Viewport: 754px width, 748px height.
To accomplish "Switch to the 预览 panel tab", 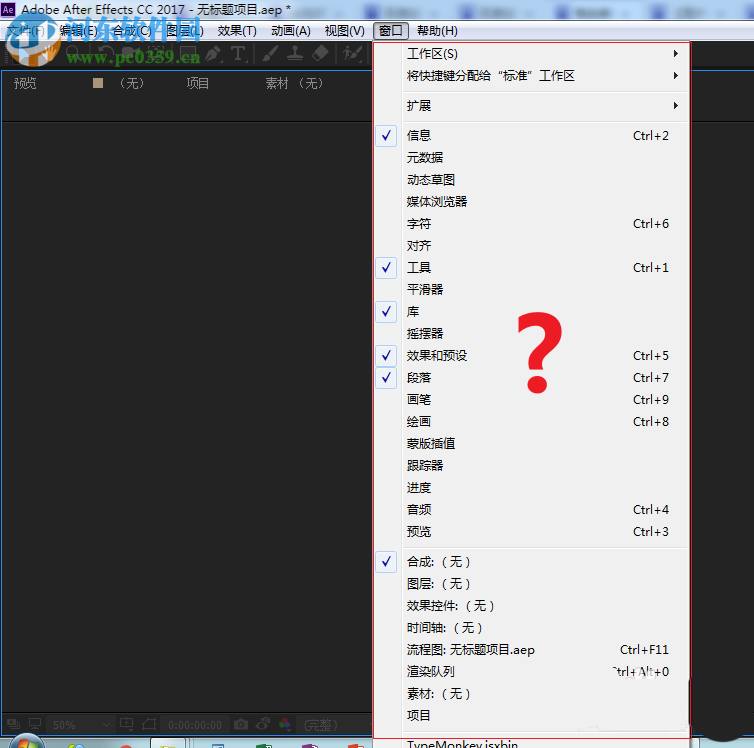I will [x=25, y=84].
